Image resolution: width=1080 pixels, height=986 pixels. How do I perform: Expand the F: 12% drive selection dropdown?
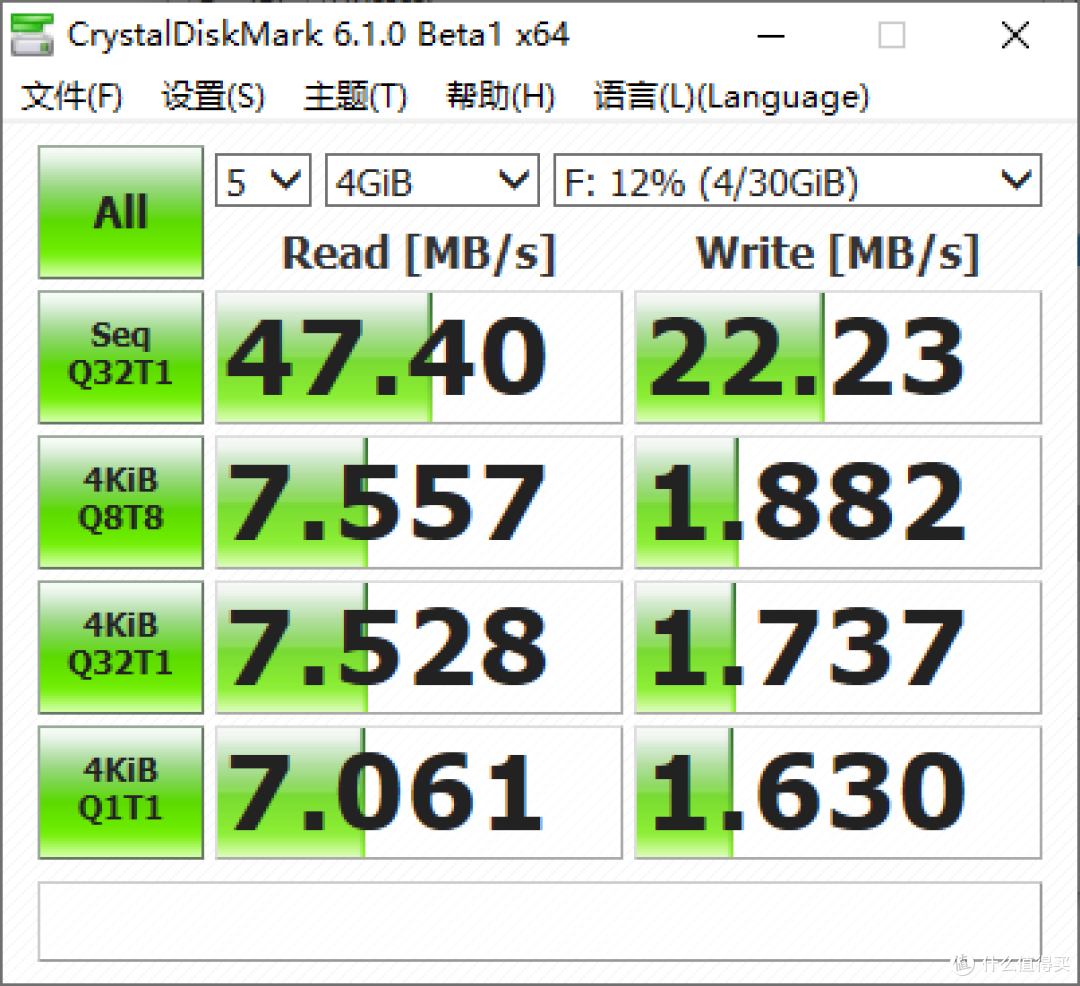pyautogui.click(x=798, y=180)
